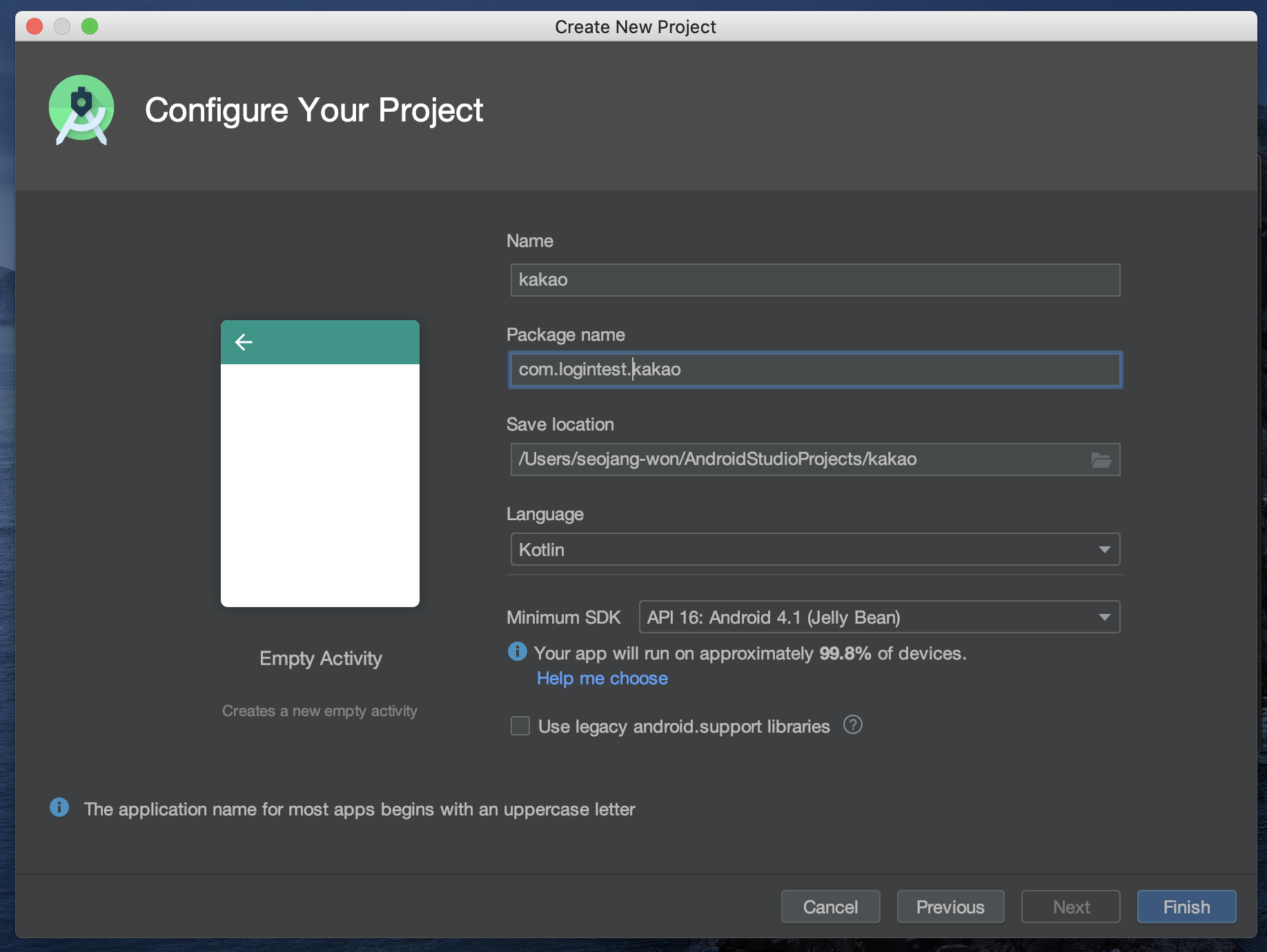Click the 'Creates a new empty activity' description
The height and width of the screenshot is (952, 1267).
click(320, 711)
